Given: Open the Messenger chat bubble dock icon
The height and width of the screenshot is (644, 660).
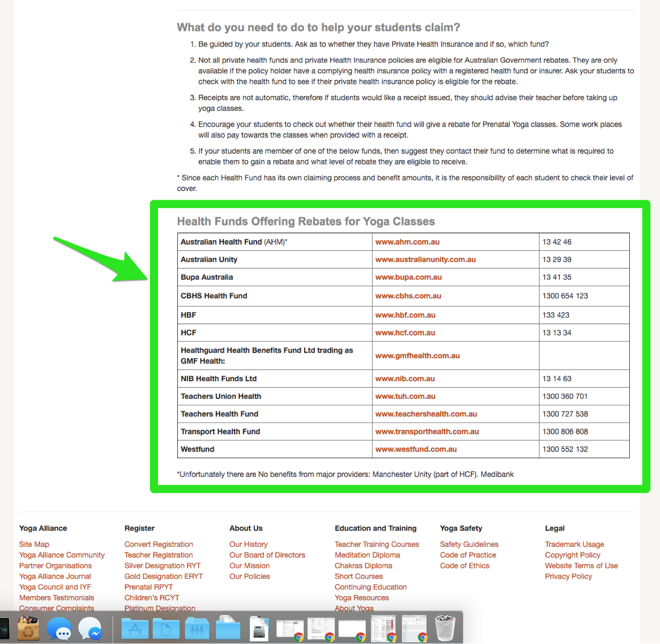Looking at the screenshot, I should (x=90, y=628).
